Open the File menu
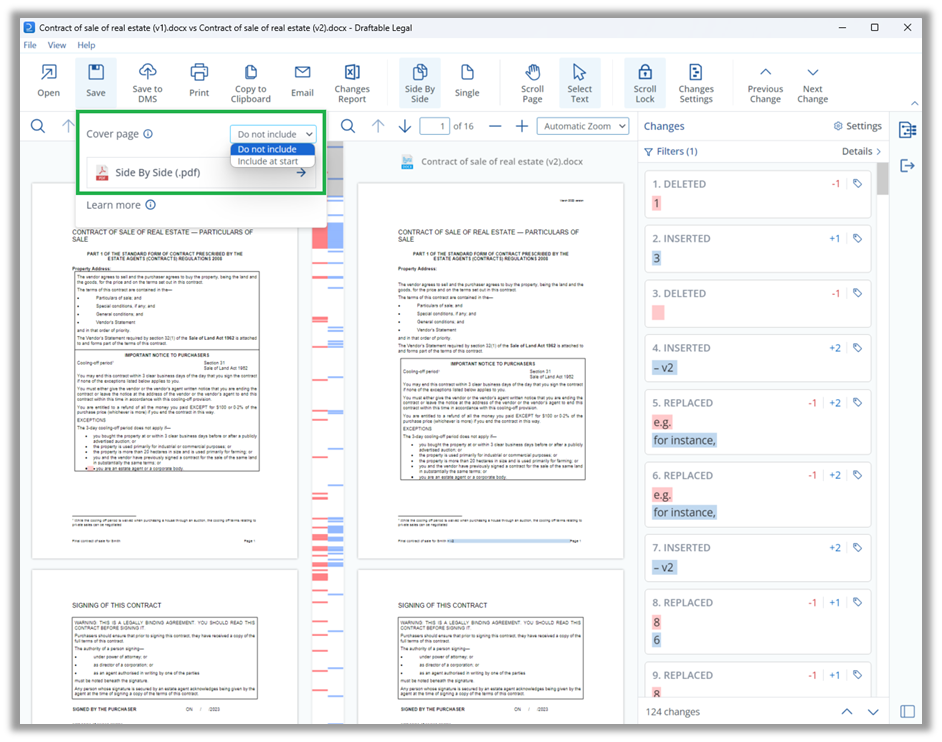The image size is (942, 742). point(29,45)
